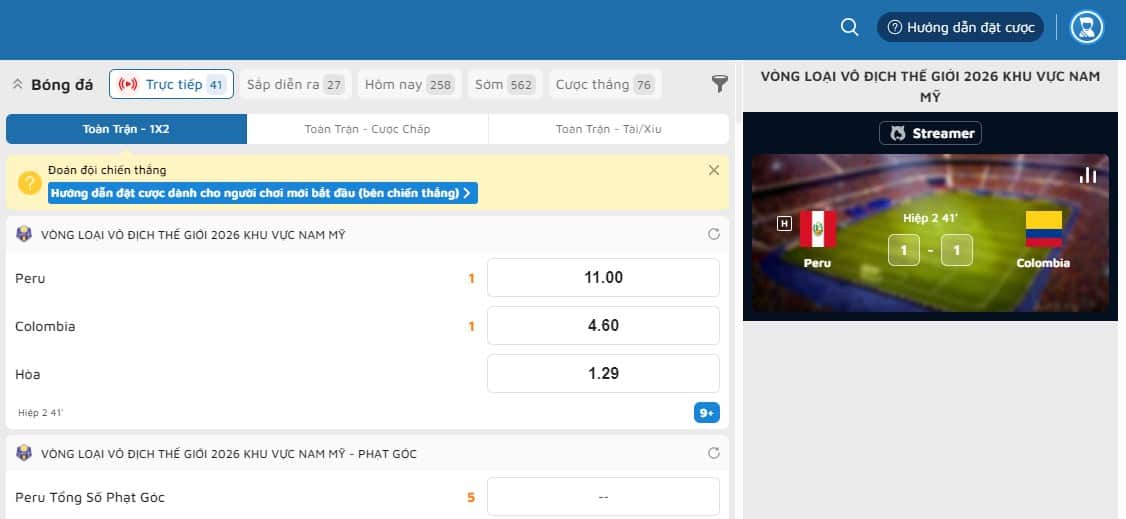Refresh the Phạt Góc odds section
This screenshot has height=519, width=1126.
[x=713, y=453]
